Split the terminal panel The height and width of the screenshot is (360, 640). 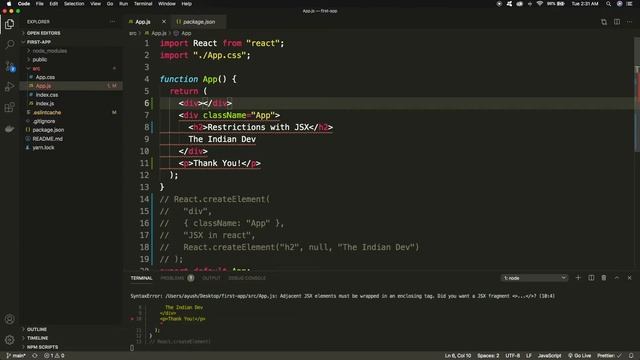tap(591, 278)
